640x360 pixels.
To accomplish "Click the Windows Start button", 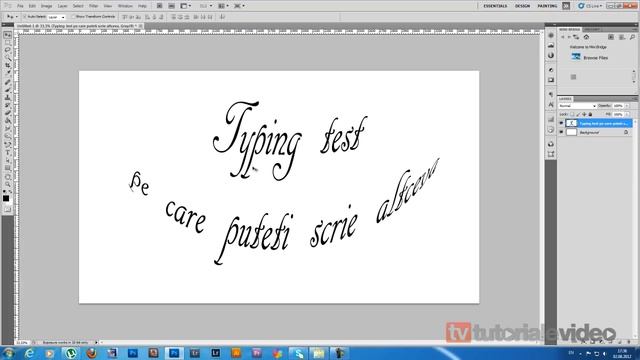I will point(8,353).
